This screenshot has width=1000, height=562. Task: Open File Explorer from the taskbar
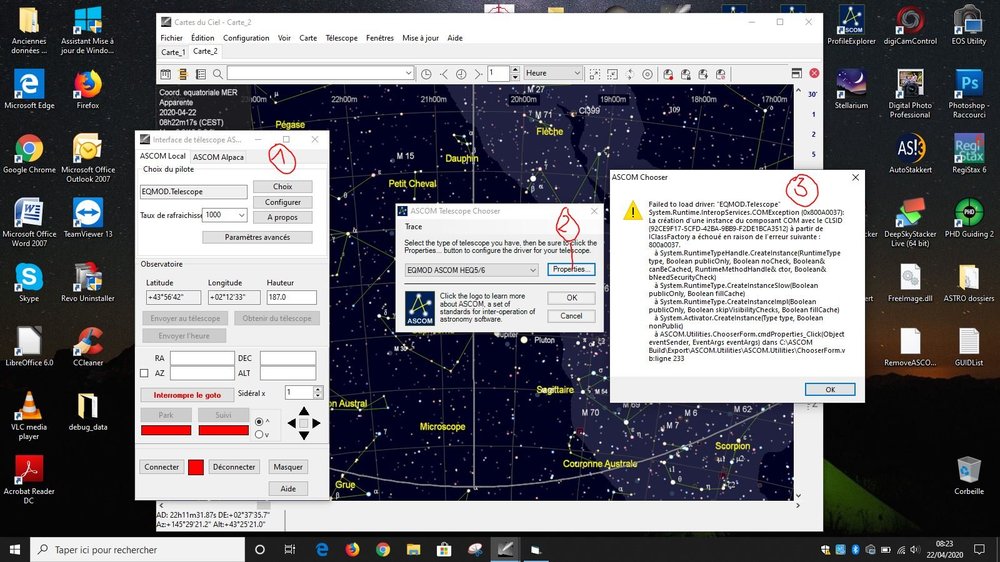(x=413, y=549)
